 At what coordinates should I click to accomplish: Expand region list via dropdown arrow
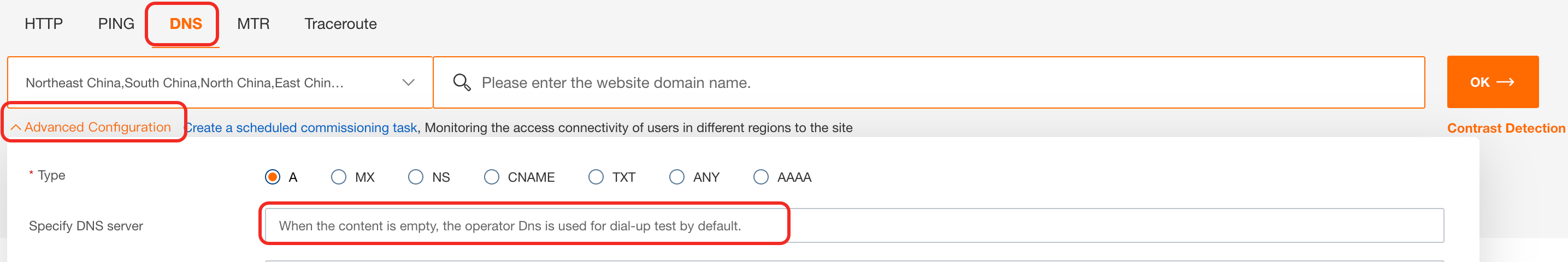click(409, 82)
